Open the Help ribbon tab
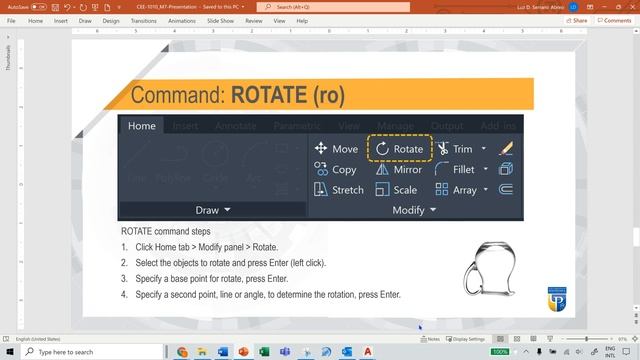The height and width of the screenshot is (360, 640). [x=302, y=21]
